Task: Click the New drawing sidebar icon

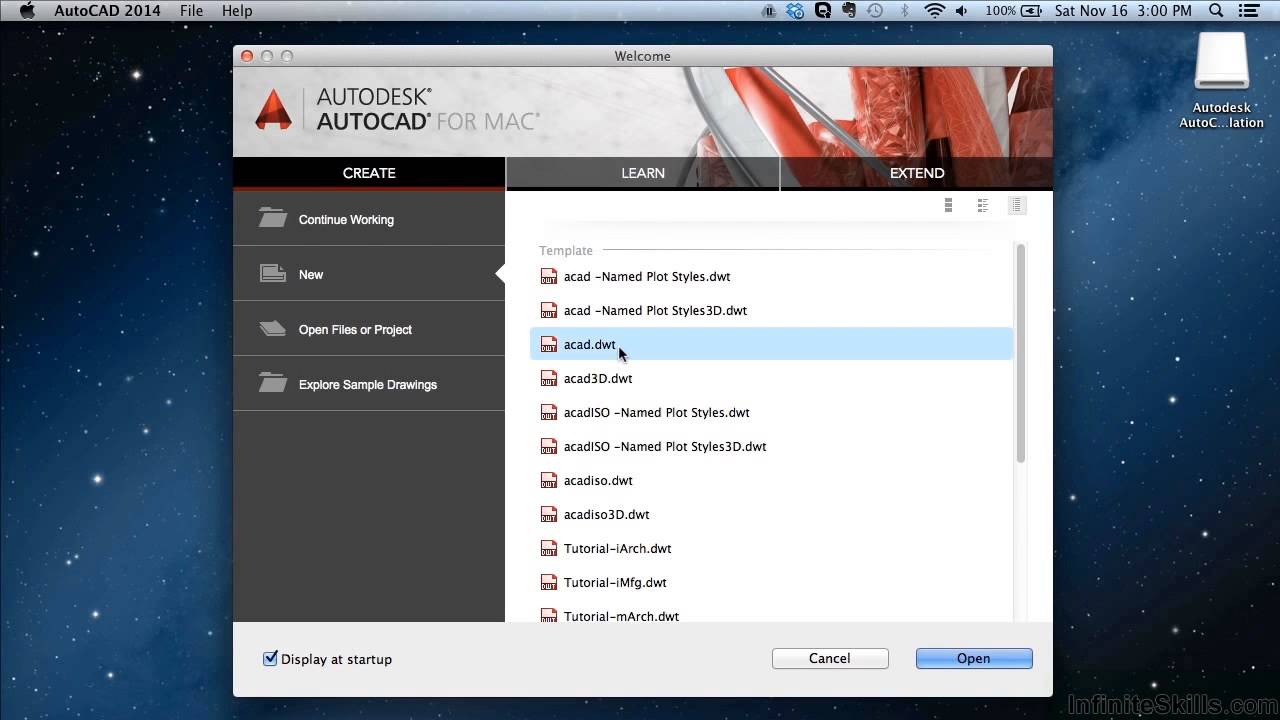Action: click(x=272, y=273)
